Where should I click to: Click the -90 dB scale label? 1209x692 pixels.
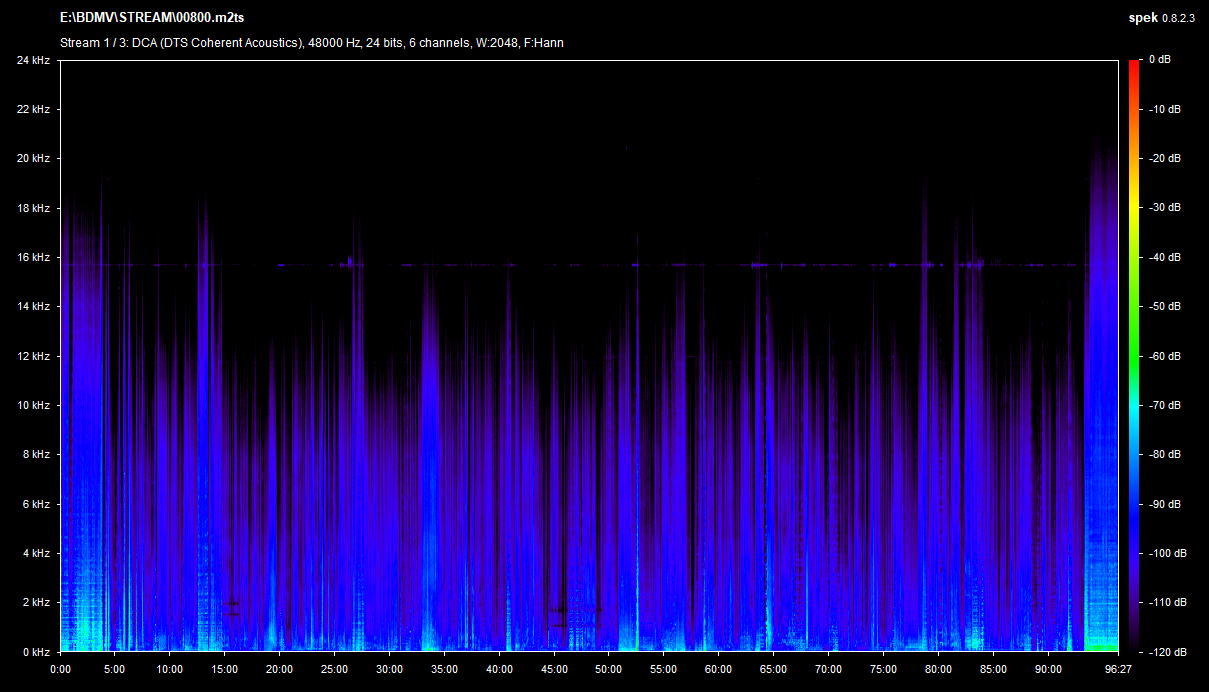1164,504
